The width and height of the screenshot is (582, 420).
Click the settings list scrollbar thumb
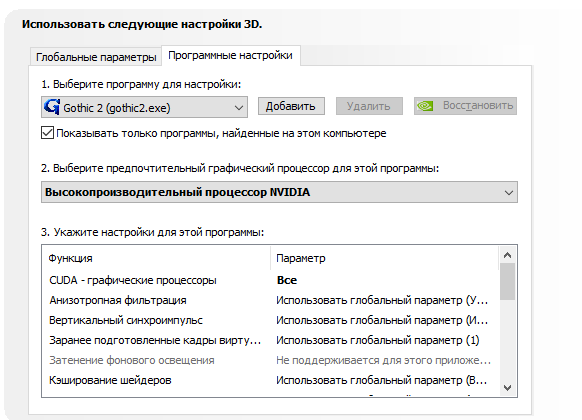tap(507, 282)
